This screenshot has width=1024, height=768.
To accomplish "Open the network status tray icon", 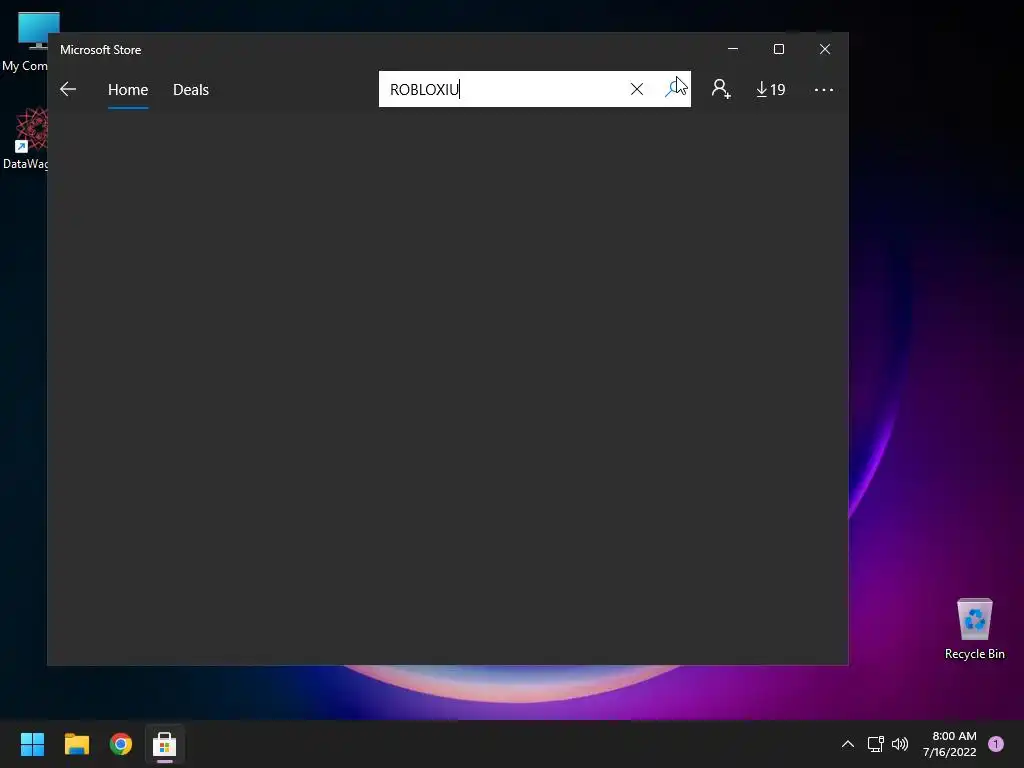I will pyautogui.click(x=875, y=744).
